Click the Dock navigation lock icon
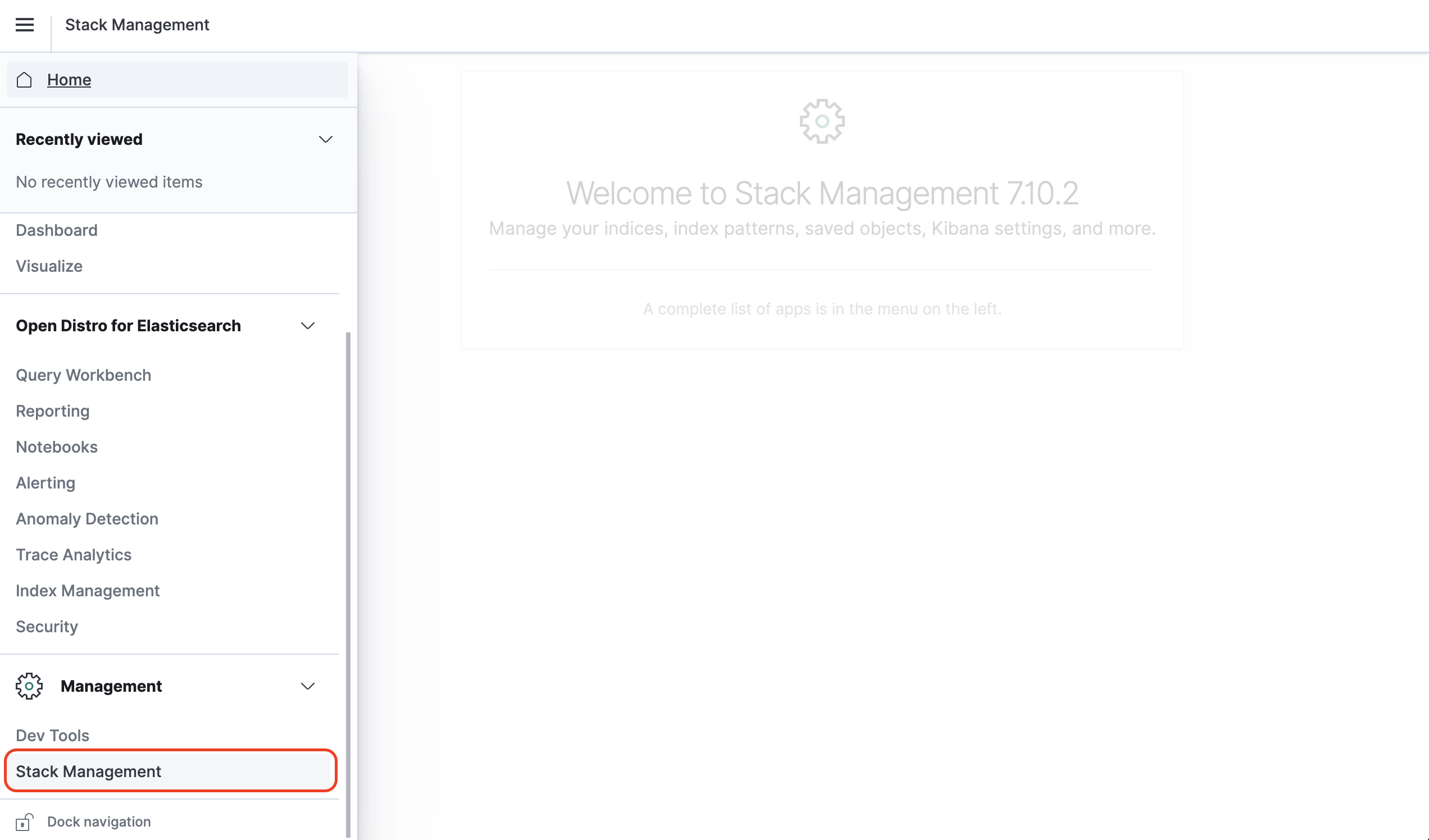This screenshot has height=840, width=1429. coord(24,821)
